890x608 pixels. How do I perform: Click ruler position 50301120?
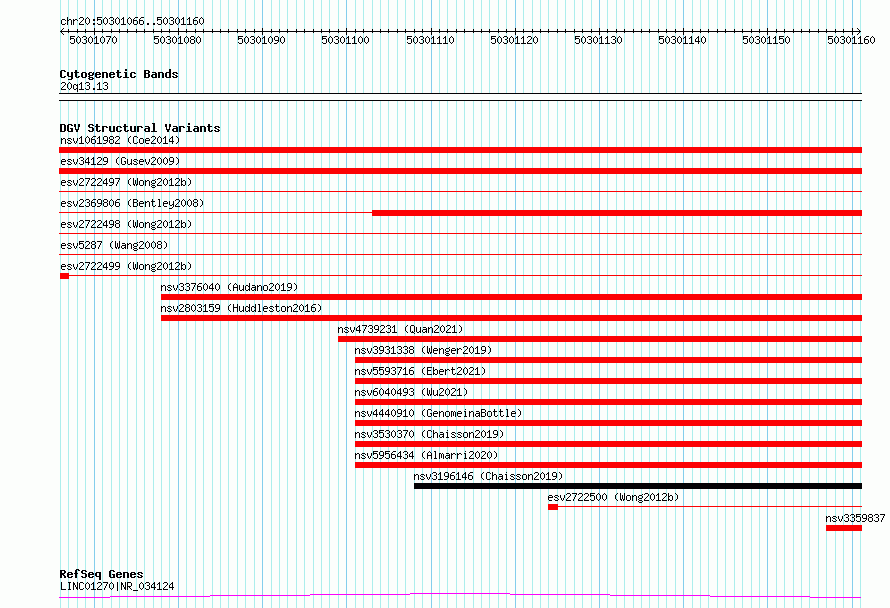[x=514, y=40]
